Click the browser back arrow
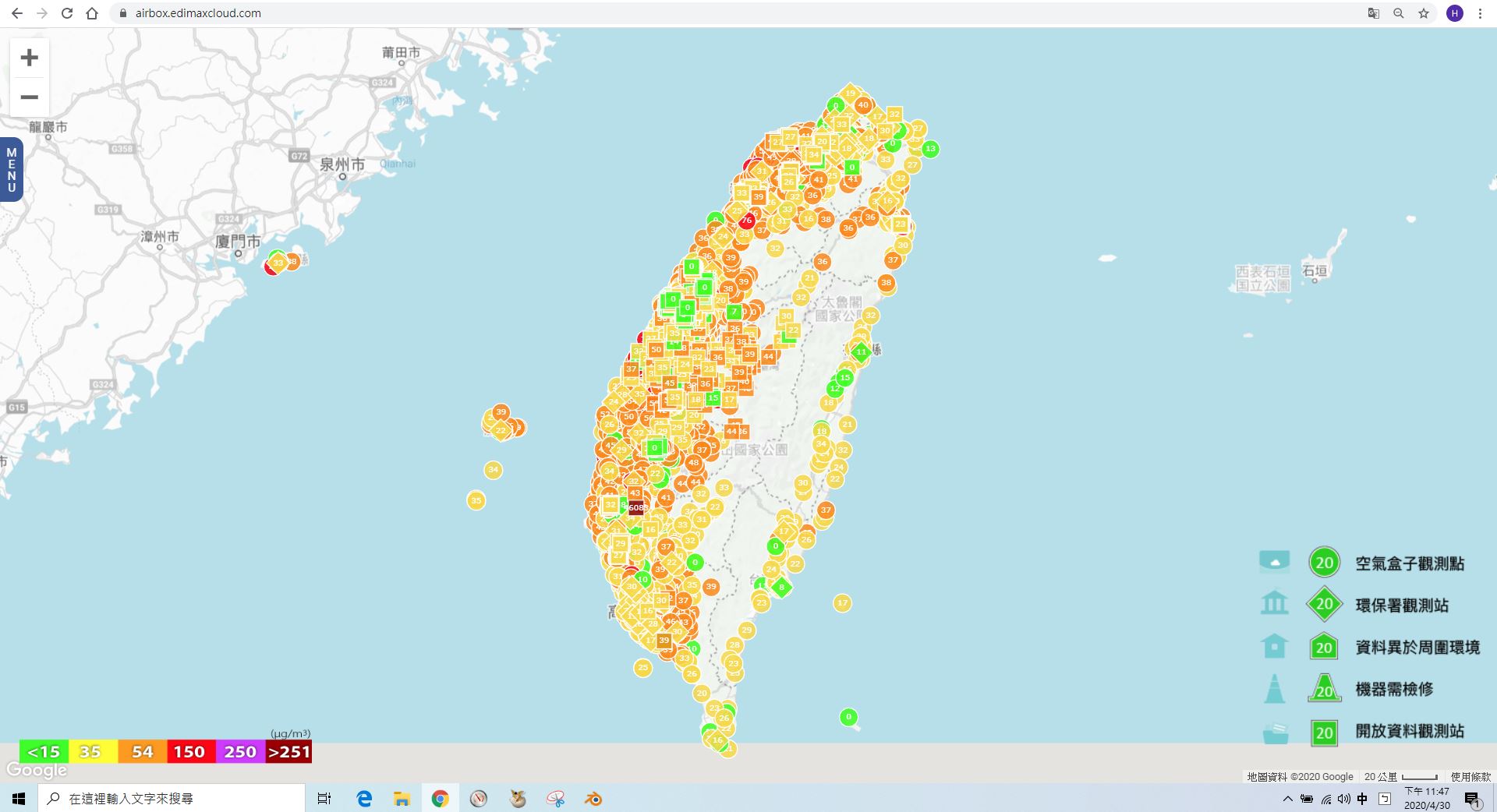Screen dimensions: 1497x812 17,13
